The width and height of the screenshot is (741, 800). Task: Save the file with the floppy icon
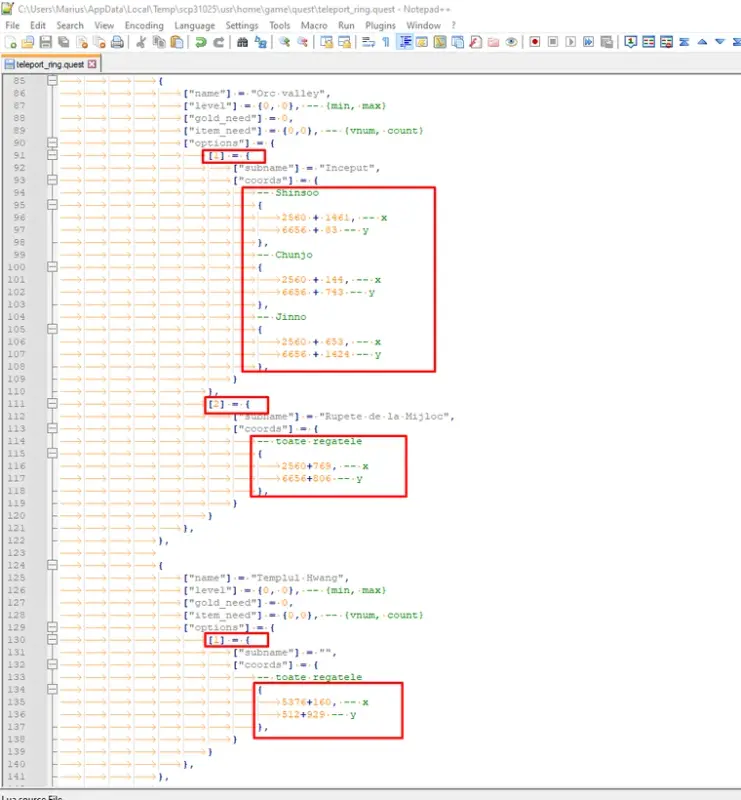click(46, 42)
